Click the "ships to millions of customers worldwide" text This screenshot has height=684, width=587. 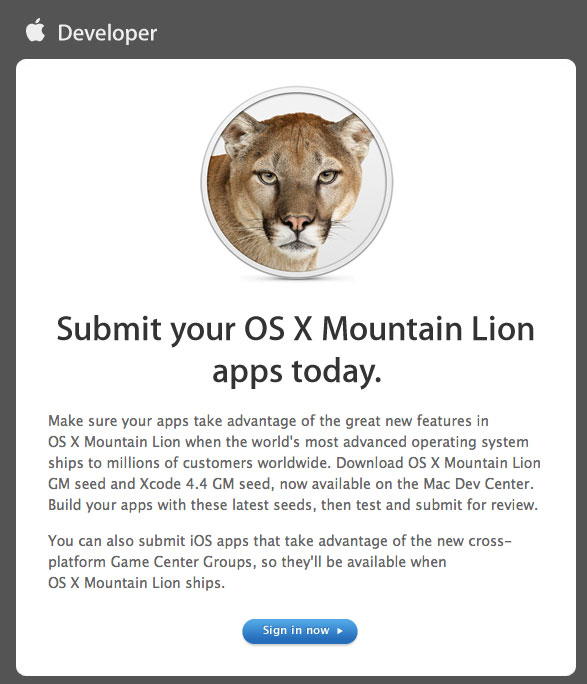(x=189, y=463)
